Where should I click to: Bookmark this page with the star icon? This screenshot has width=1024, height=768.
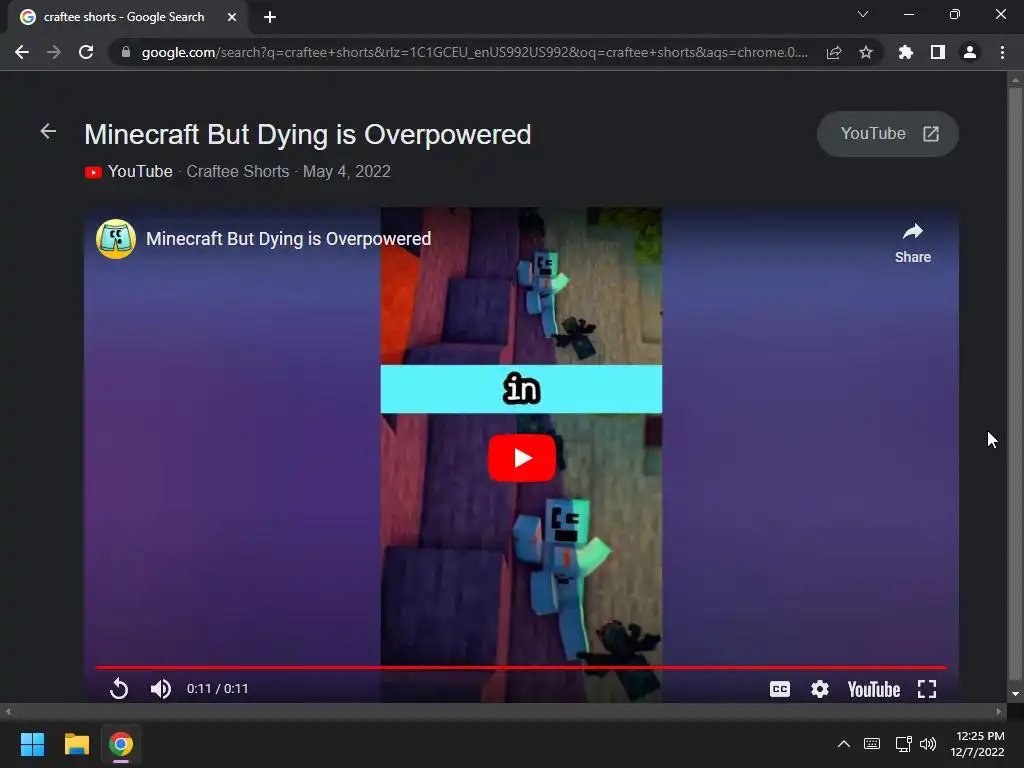pos(866,52)
